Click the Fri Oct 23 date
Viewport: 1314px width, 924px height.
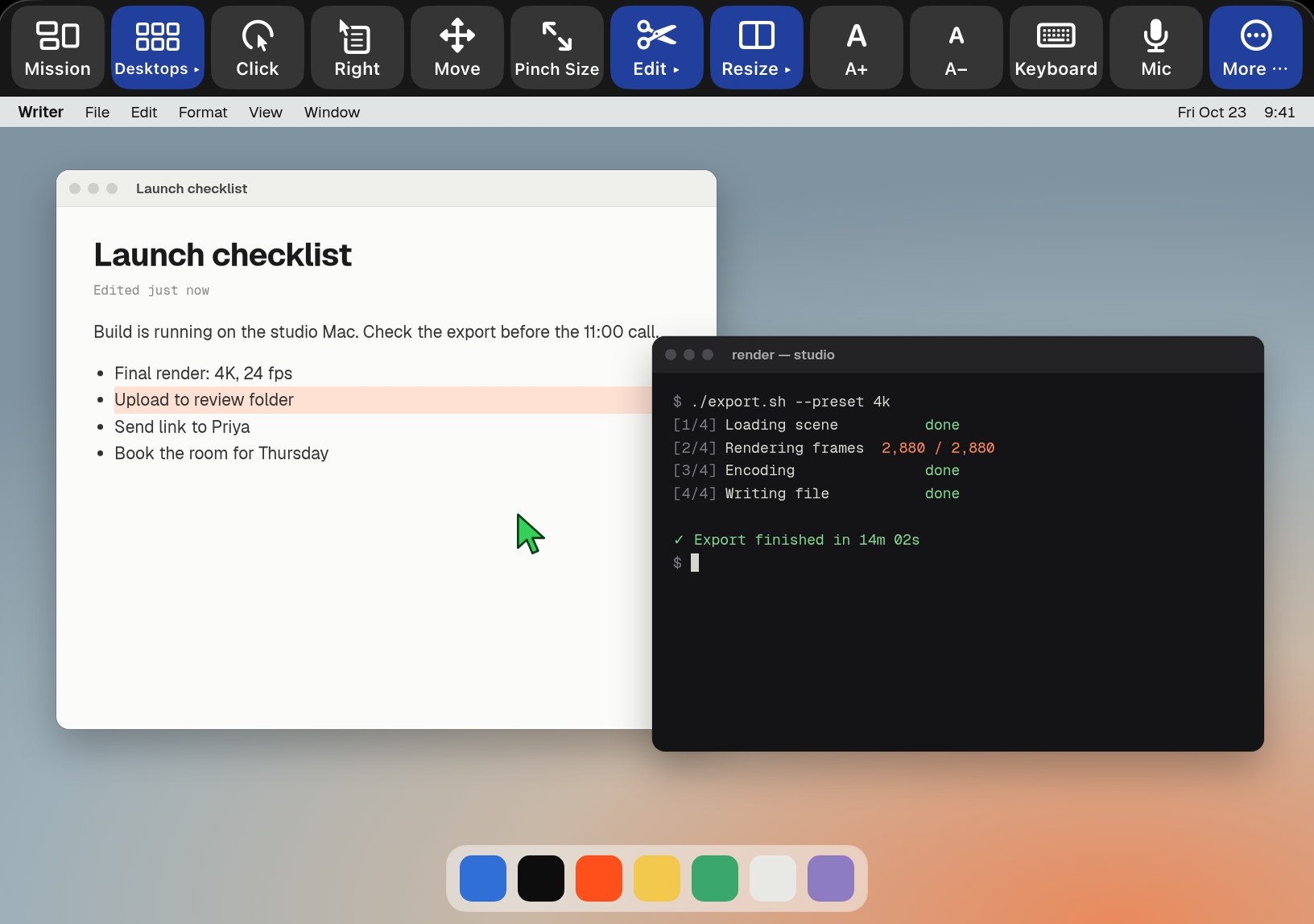pos(1212,112)
